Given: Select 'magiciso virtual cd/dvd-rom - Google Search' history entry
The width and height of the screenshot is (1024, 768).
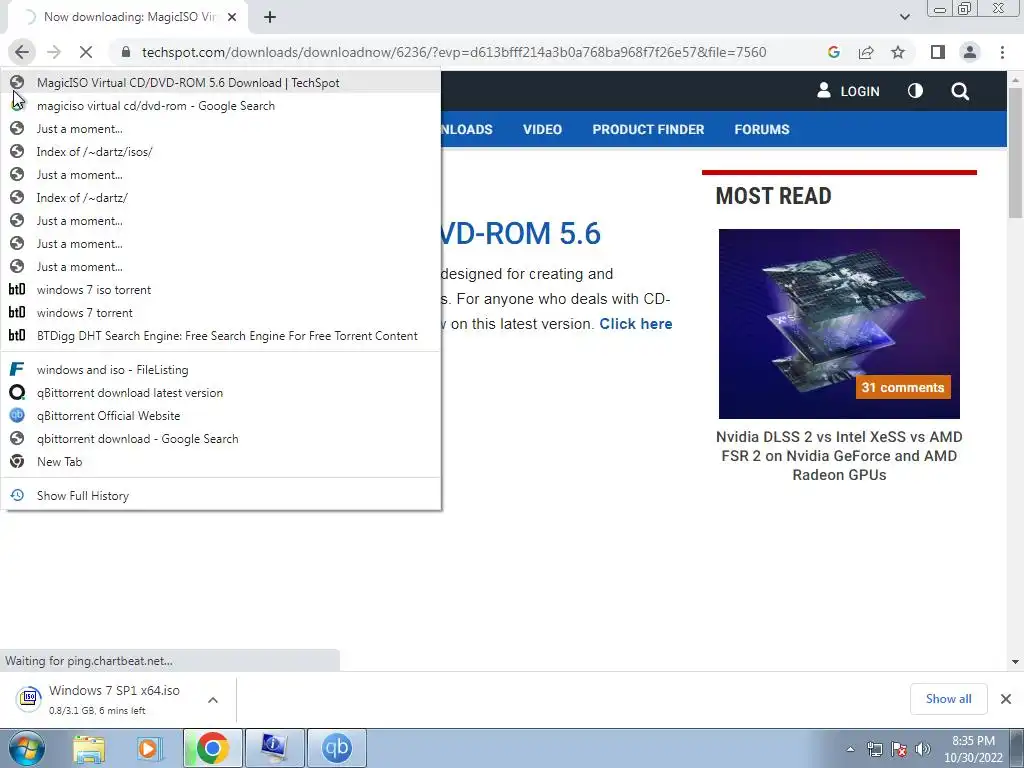Looking at the screenshot, I should pos(221,106).
